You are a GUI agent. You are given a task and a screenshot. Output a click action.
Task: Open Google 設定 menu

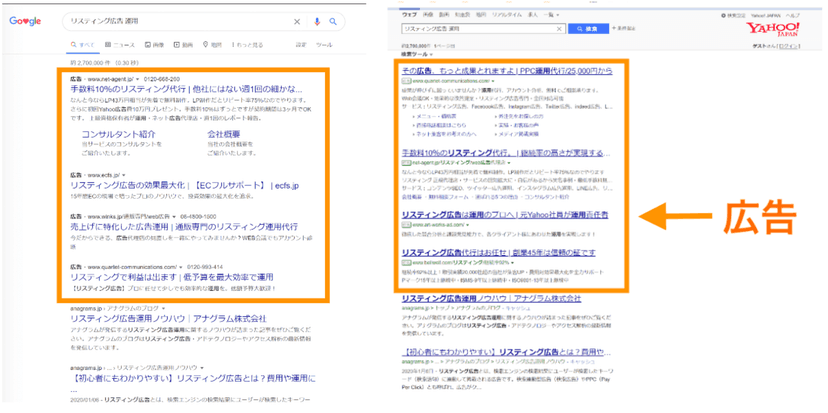(x=301, y=45)
